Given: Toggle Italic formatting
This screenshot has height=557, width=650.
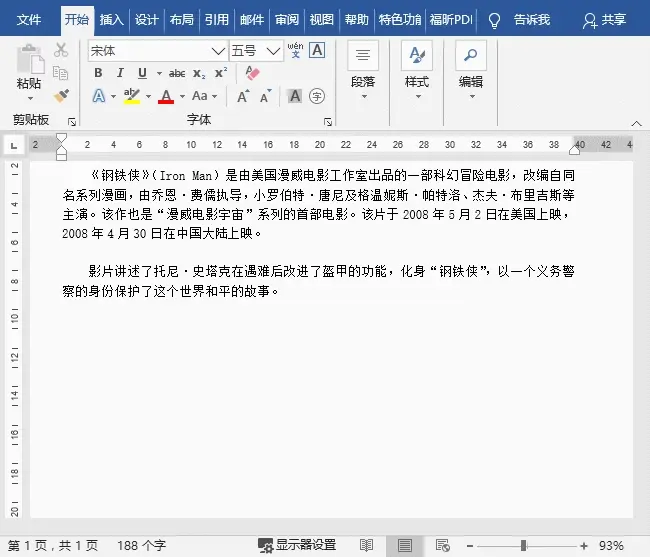Looking at the screenshot, I should (x=120, y=73).
